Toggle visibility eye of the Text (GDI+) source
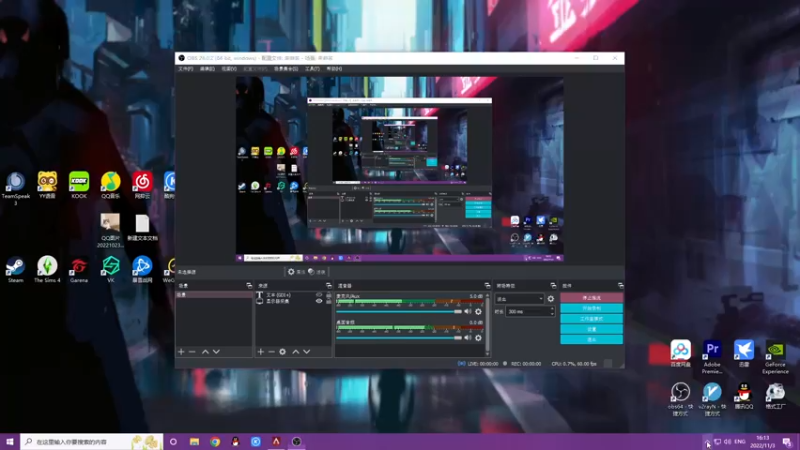Screen dimensions: 800x450 tap(319, 295)
